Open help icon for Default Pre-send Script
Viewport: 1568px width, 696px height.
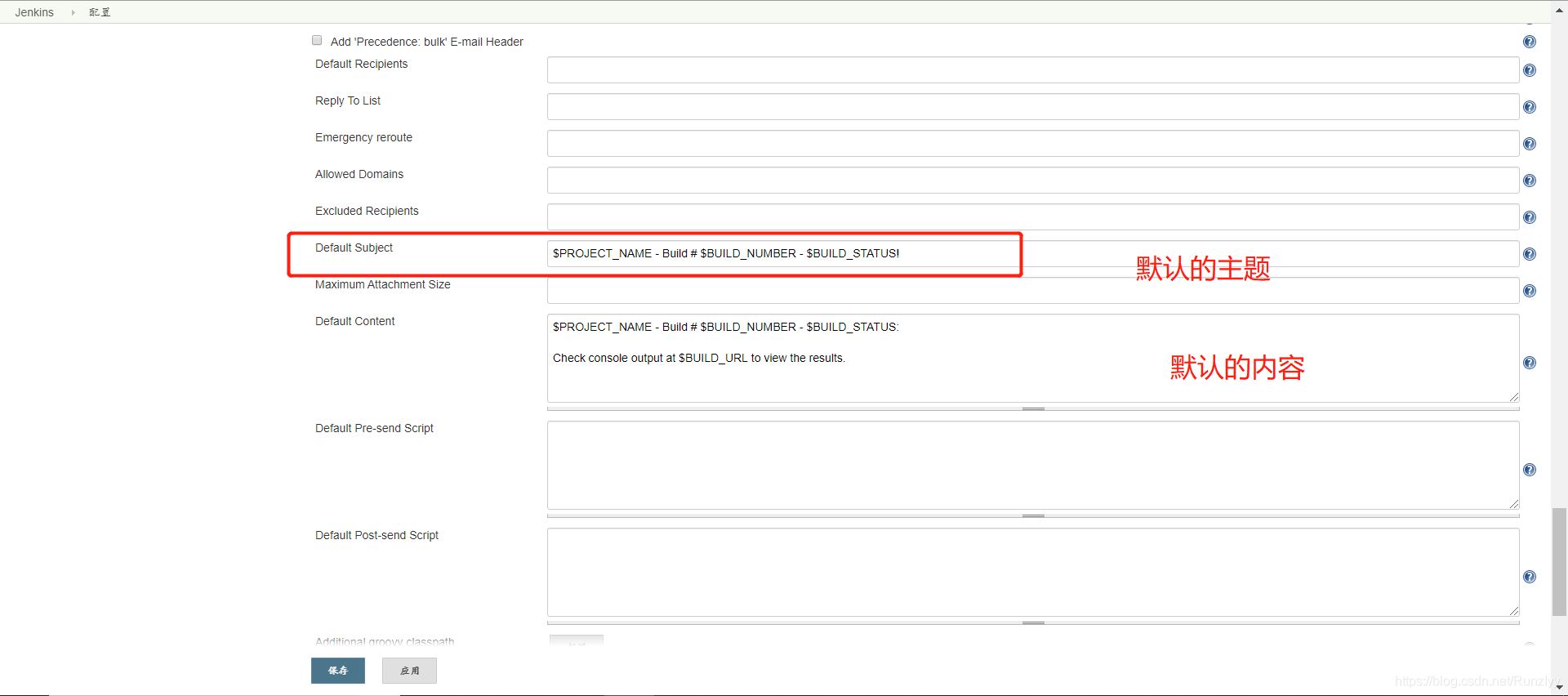click(x=1530, y=470)
